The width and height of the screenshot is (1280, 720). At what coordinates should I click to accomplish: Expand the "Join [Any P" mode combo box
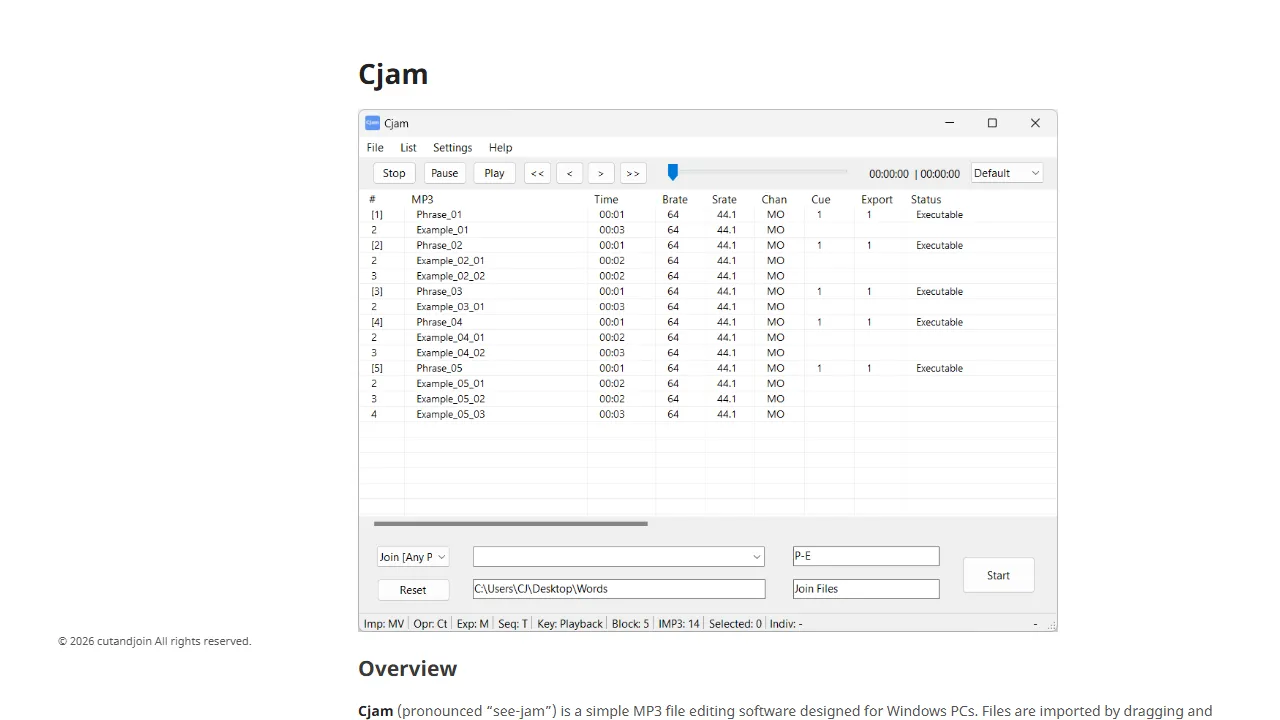[412, 556]
